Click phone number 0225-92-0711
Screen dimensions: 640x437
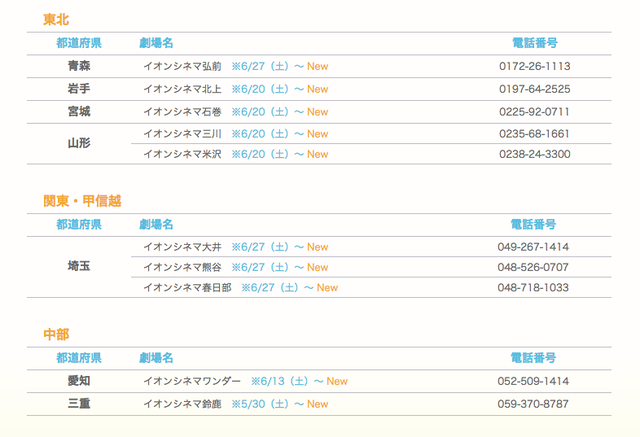point(534,112)
